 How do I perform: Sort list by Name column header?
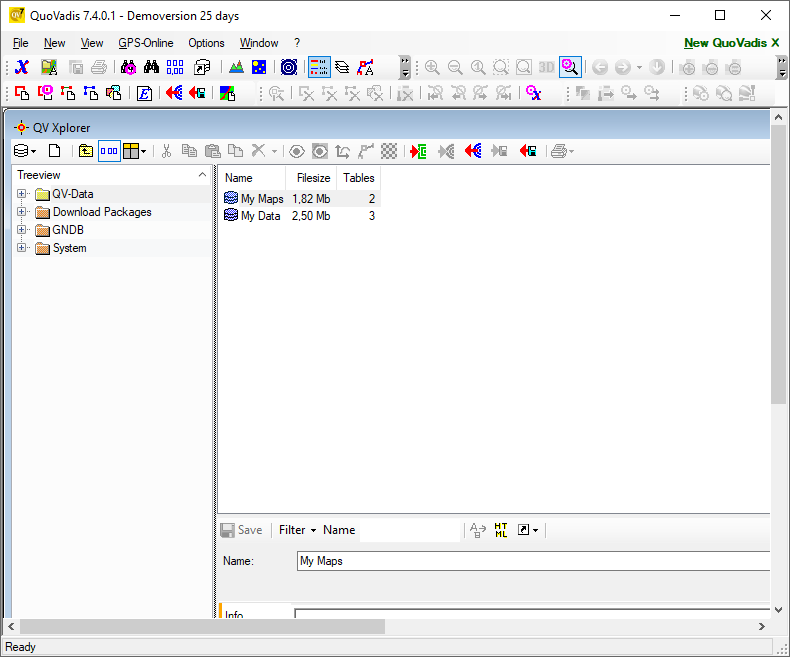(x=251, y=178)
